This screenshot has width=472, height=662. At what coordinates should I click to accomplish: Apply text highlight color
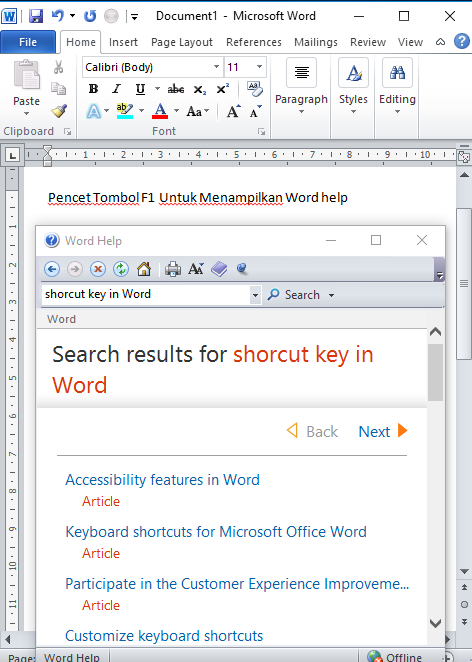point(125,111)
